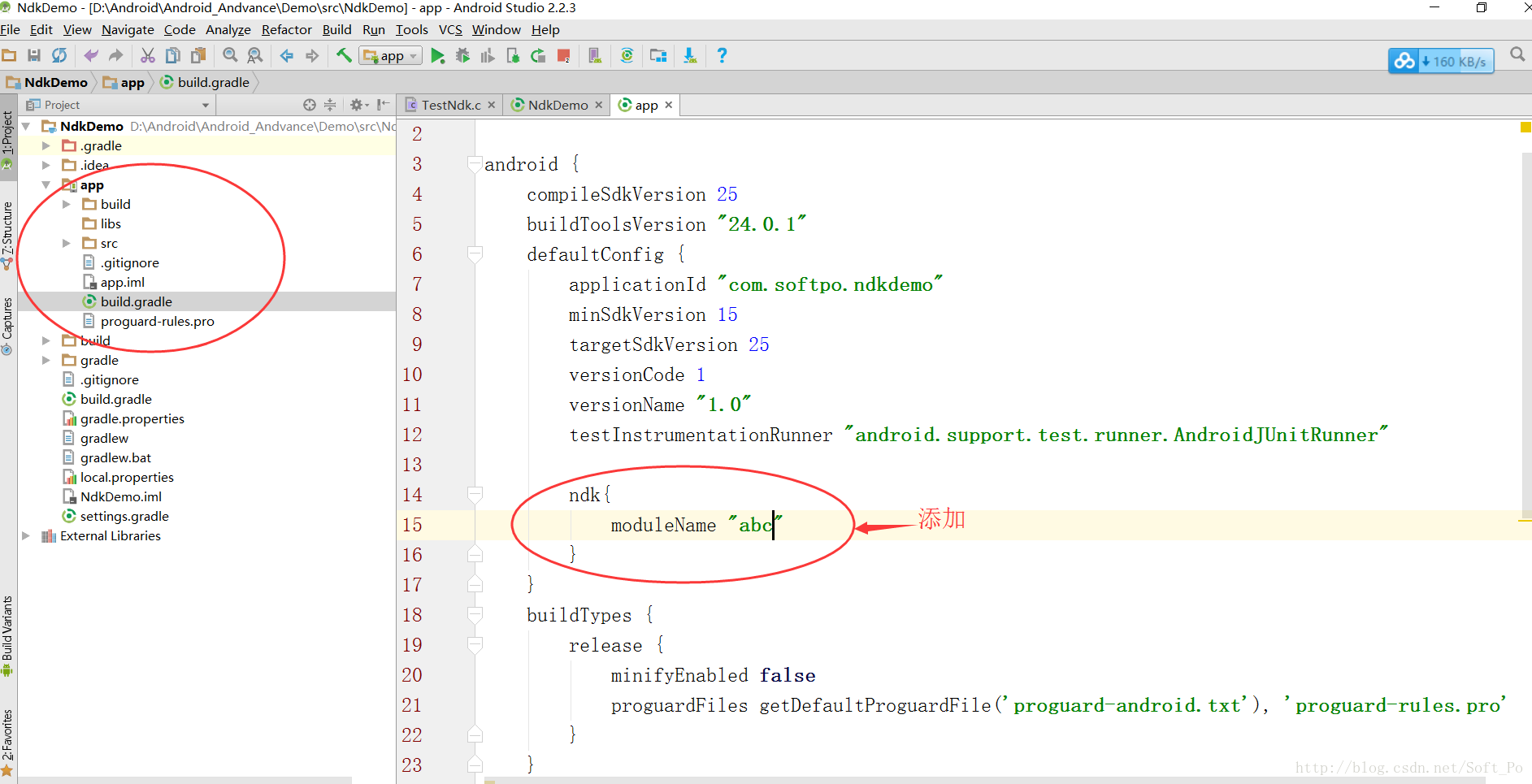1532x784 pixels.
Task: Click the Synchronize refresh icon
Action: (x=59, y=56)
